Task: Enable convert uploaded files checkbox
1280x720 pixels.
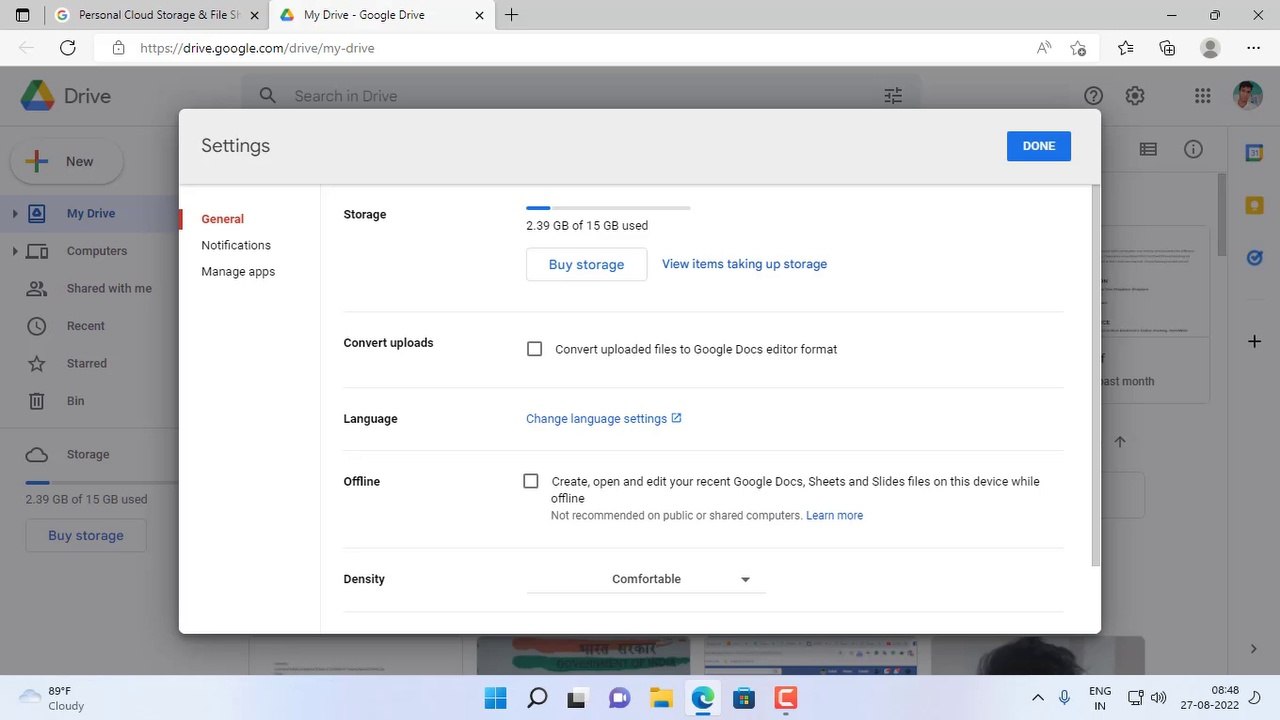Action: coord(535,349)
